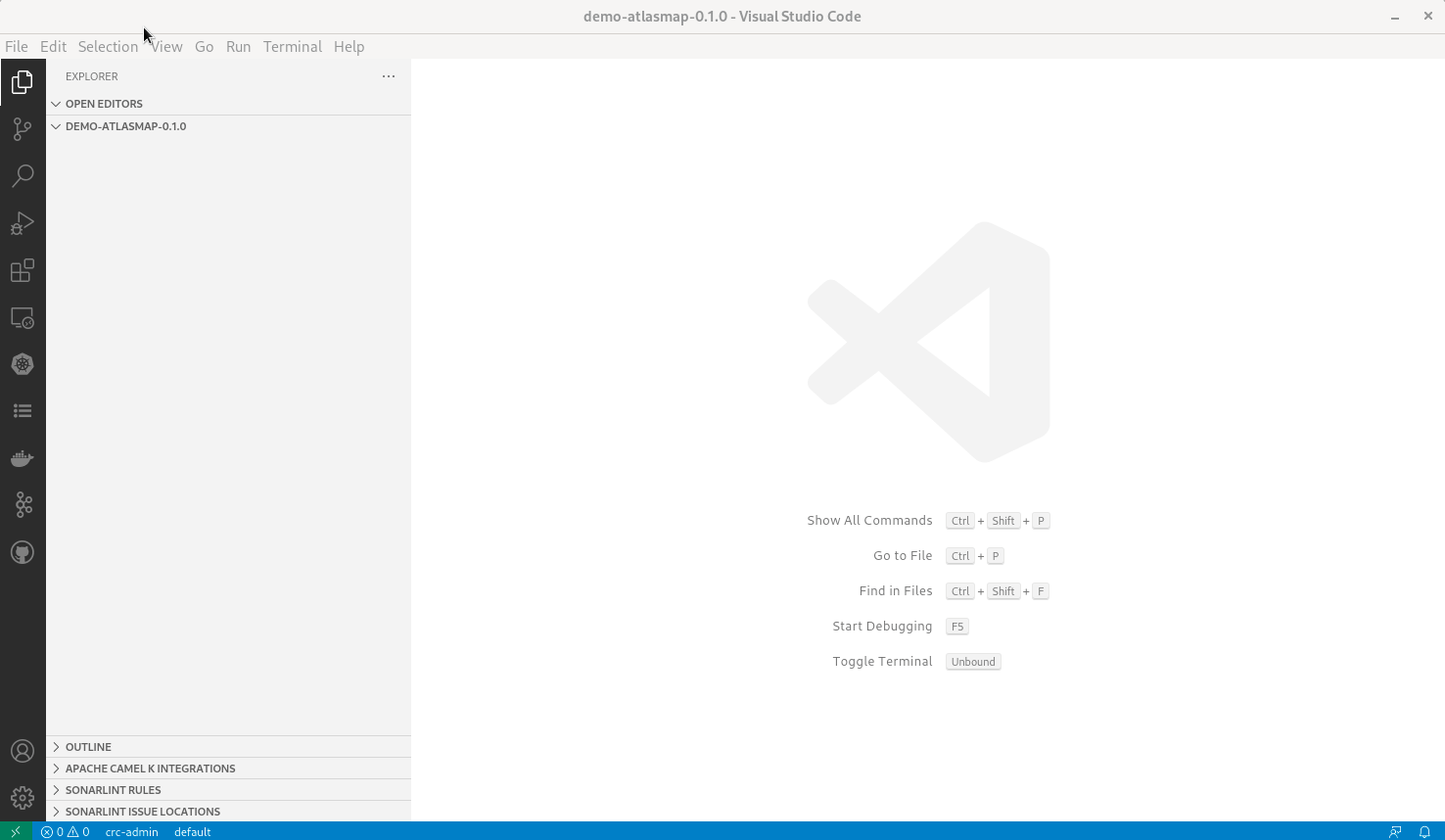The height and width of the screenshot is (840, 1445).
Task: Open the Terminal menu
Action: [292, 46]
